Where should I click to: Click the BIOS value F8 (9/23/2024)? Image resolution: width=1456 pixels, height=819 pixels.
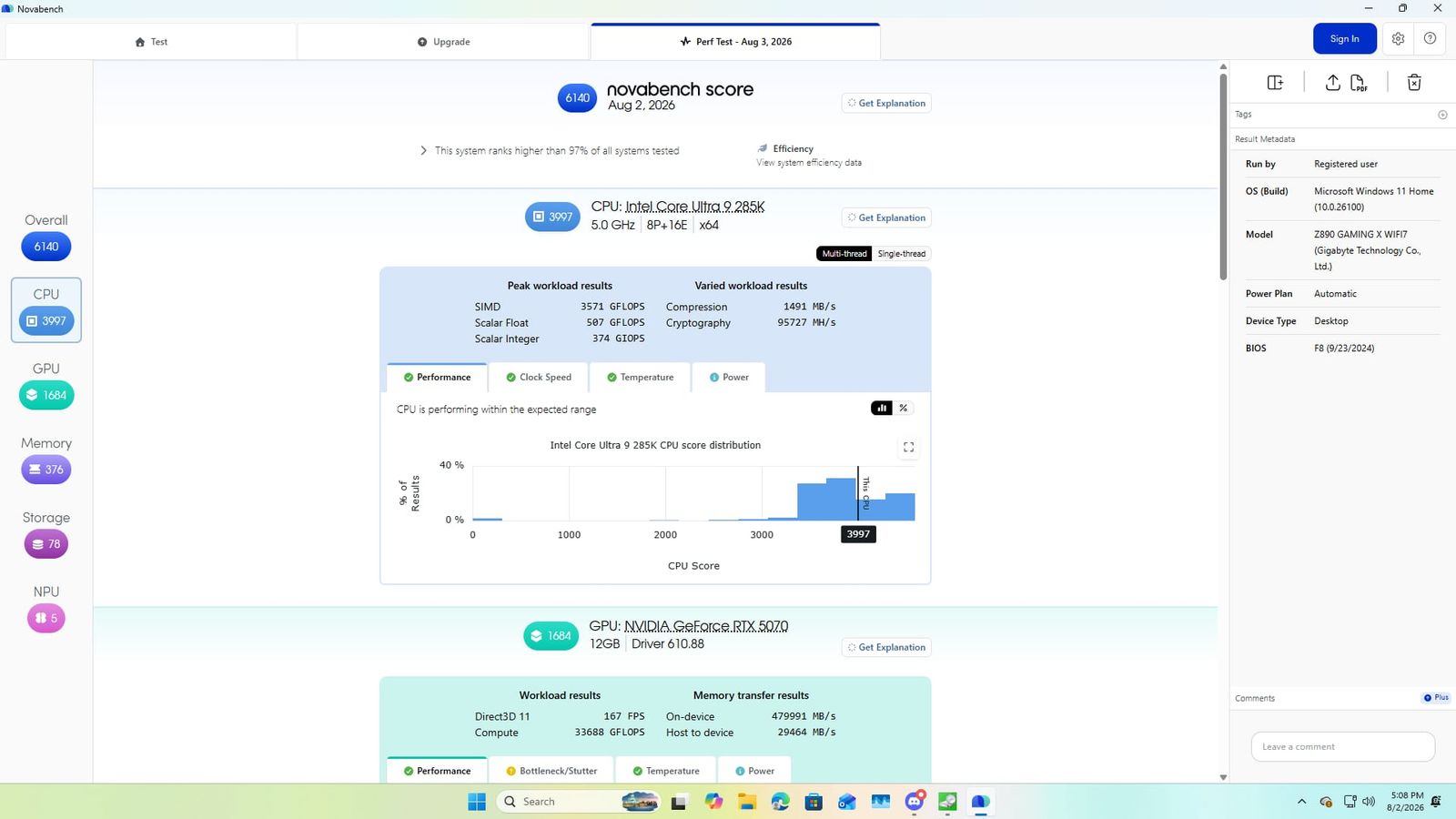click(x=1344, y=349)
